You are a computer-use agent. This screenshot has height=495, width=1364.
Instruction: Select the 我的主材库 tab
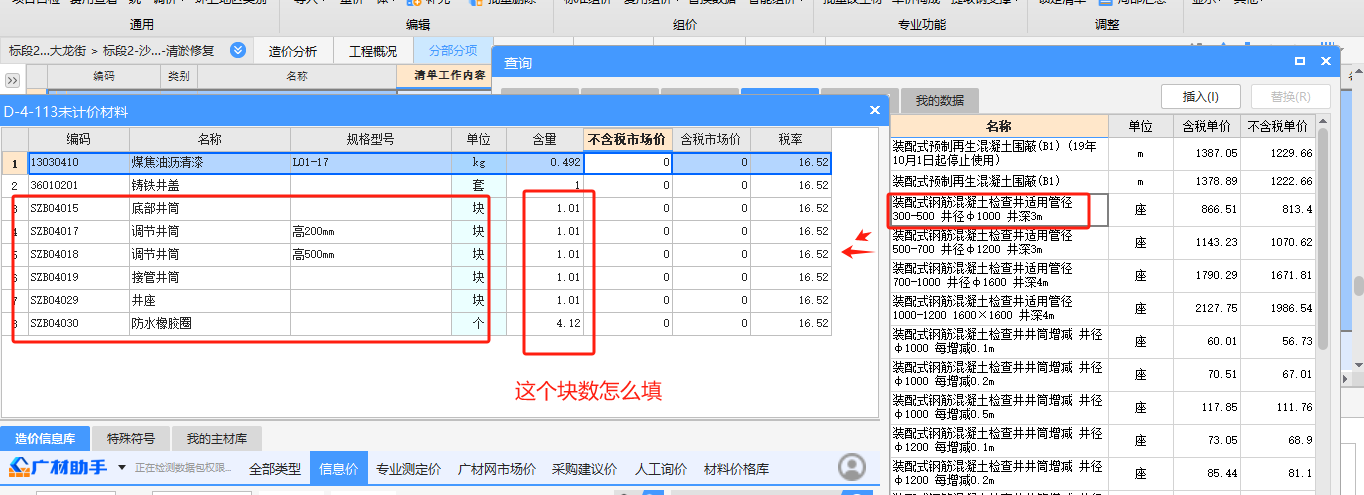(x=217, y=438)
